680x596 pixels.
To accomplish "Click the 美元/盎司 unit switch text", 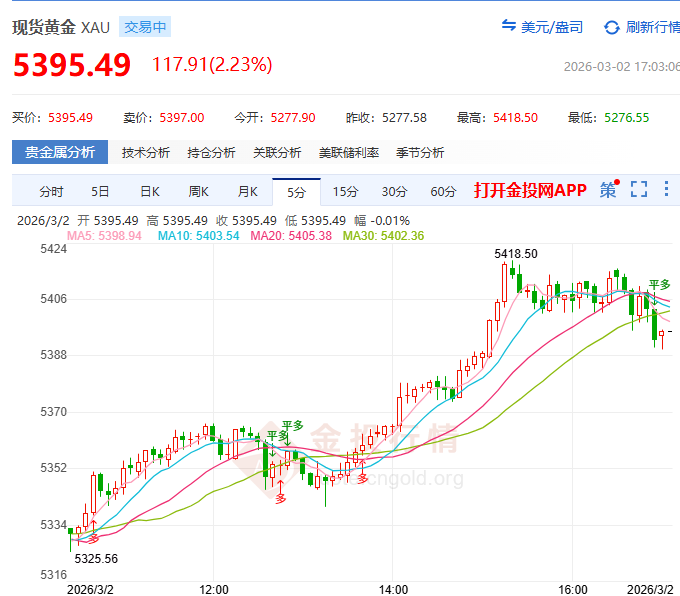I will point(552,27).
